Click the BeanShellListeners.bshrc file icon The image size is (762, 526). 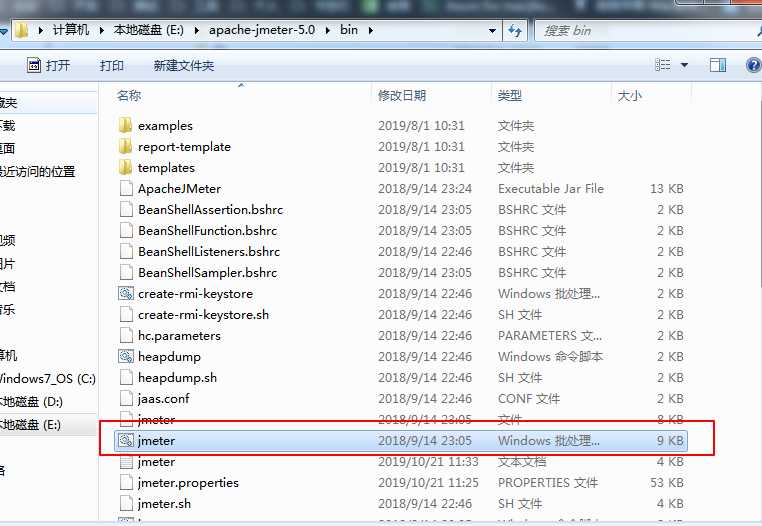126,251
